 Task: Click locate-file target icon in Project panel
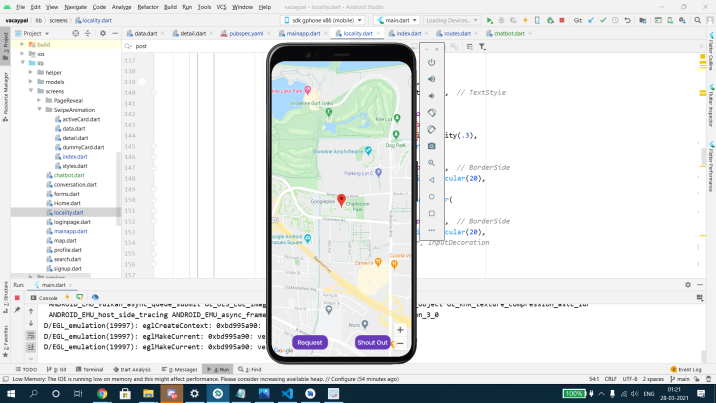76,33
